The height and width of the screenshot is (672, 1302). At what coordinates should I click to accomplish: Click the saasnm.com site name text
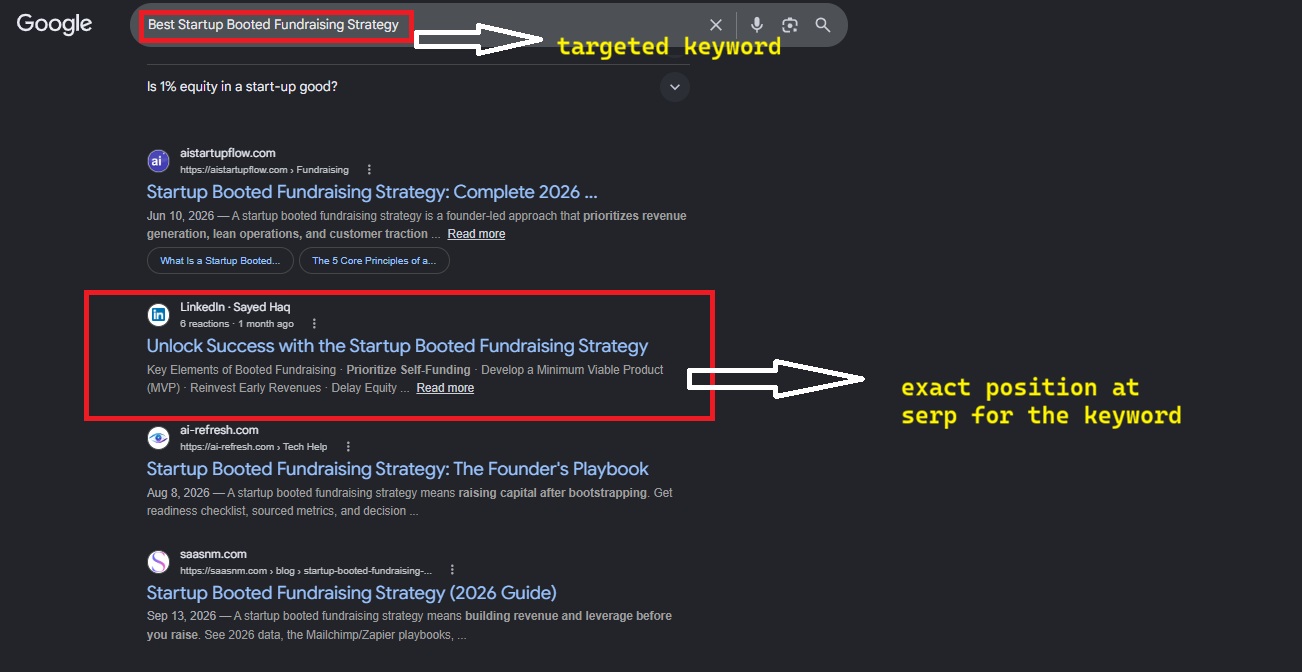(213, 554)
